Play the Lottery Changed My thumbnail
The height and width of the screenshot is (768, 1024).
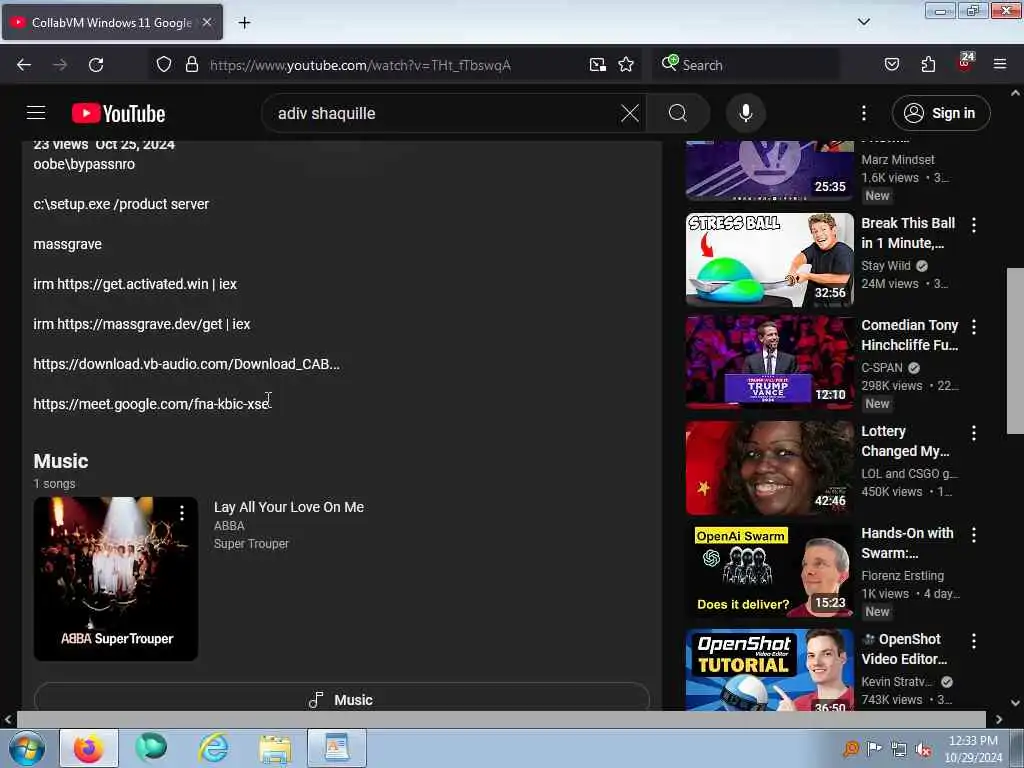pos(770,468)
